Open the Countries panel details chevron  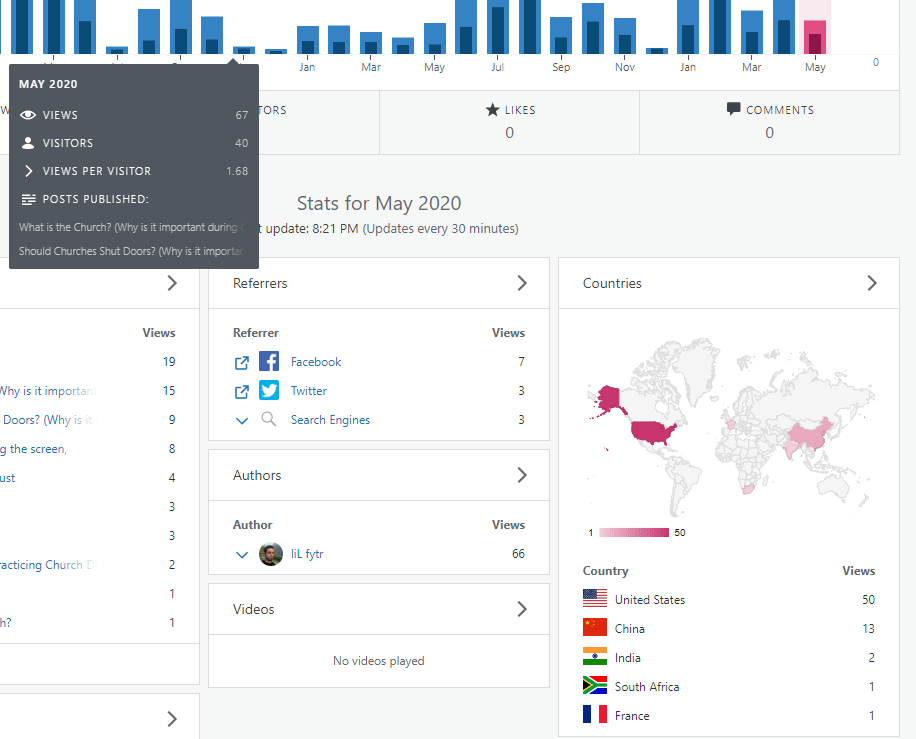(871, 284)
